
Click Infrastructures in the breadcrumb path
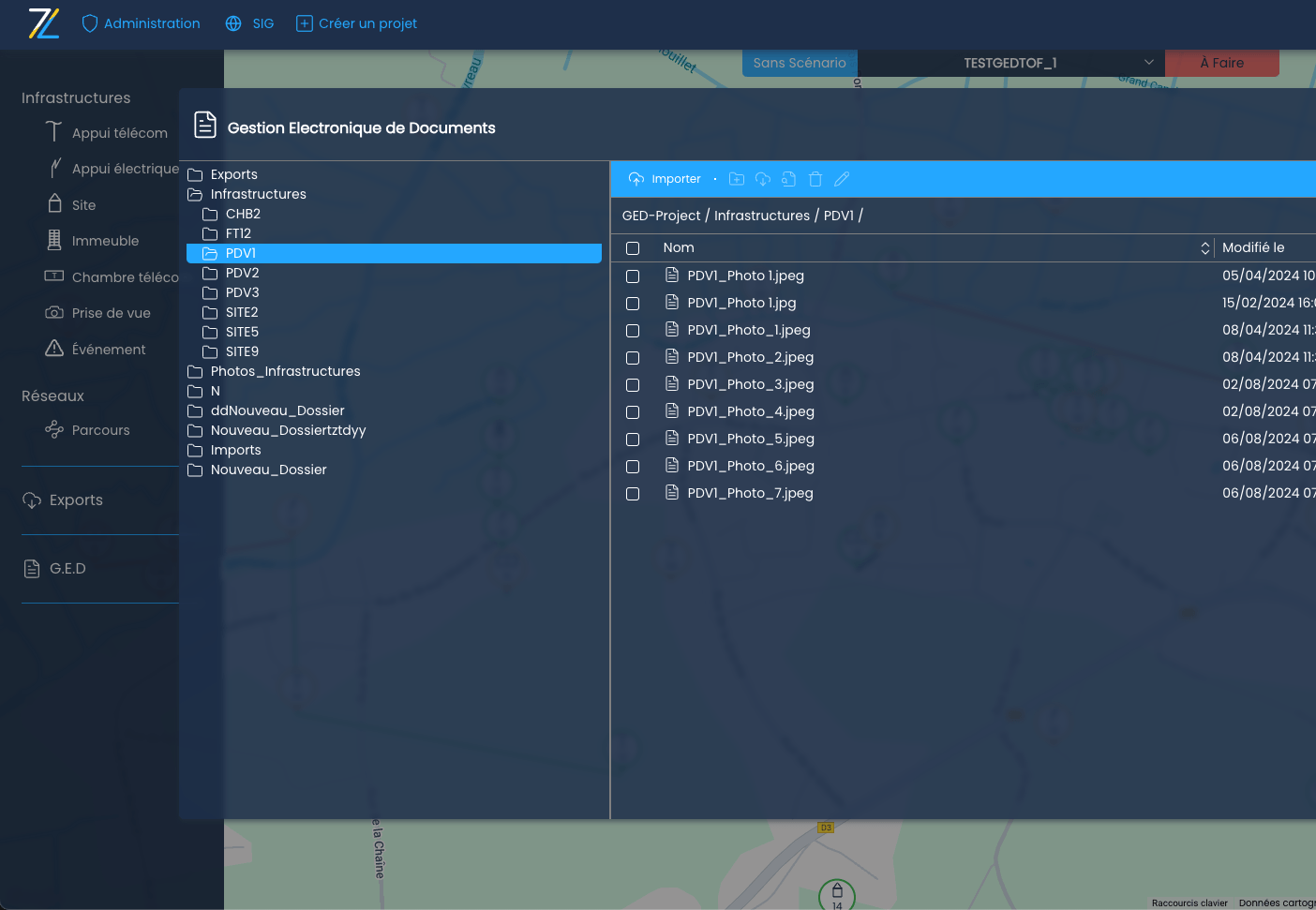pos(761,216)
